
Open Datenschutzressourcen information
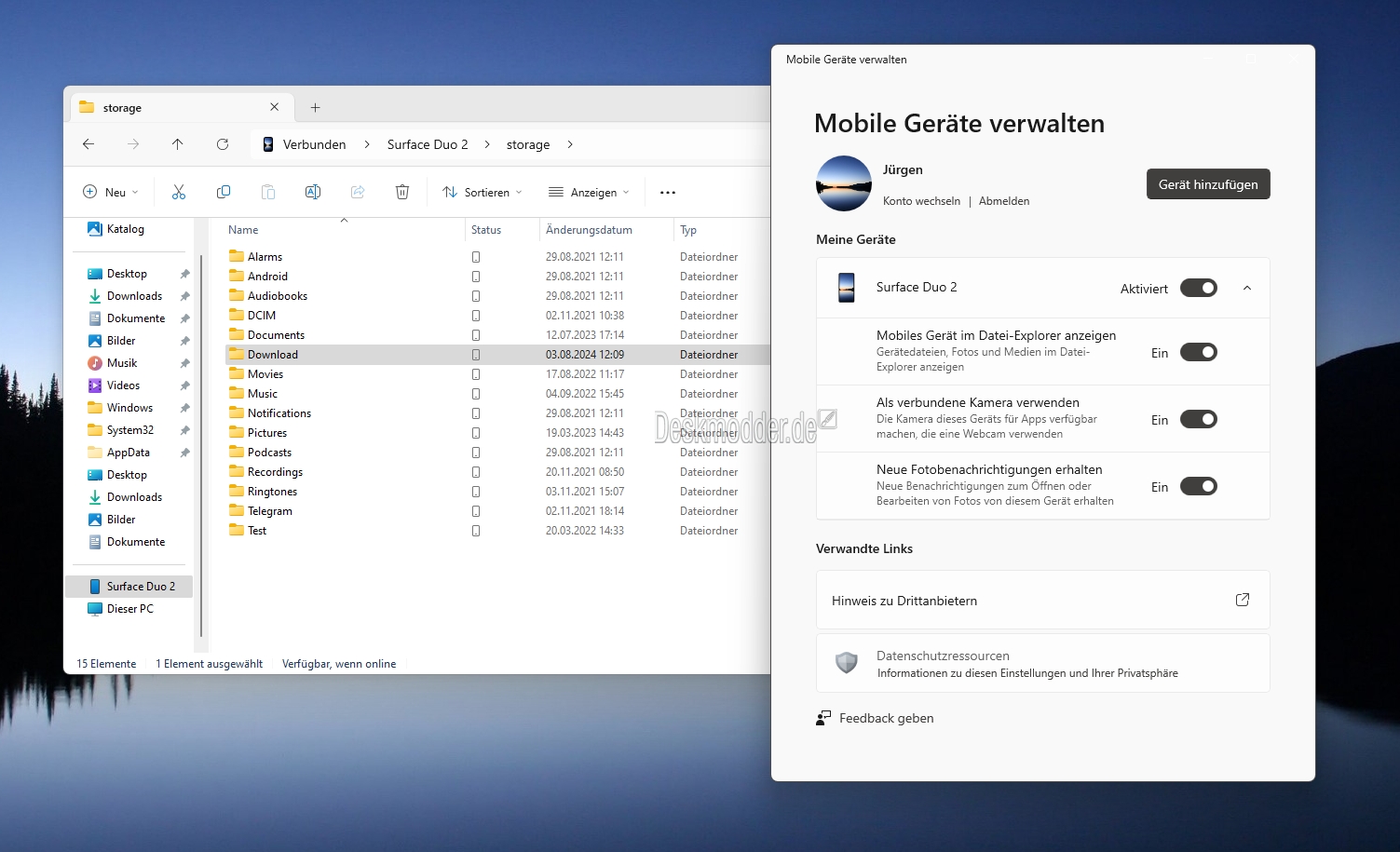(x=1043, y=663)
